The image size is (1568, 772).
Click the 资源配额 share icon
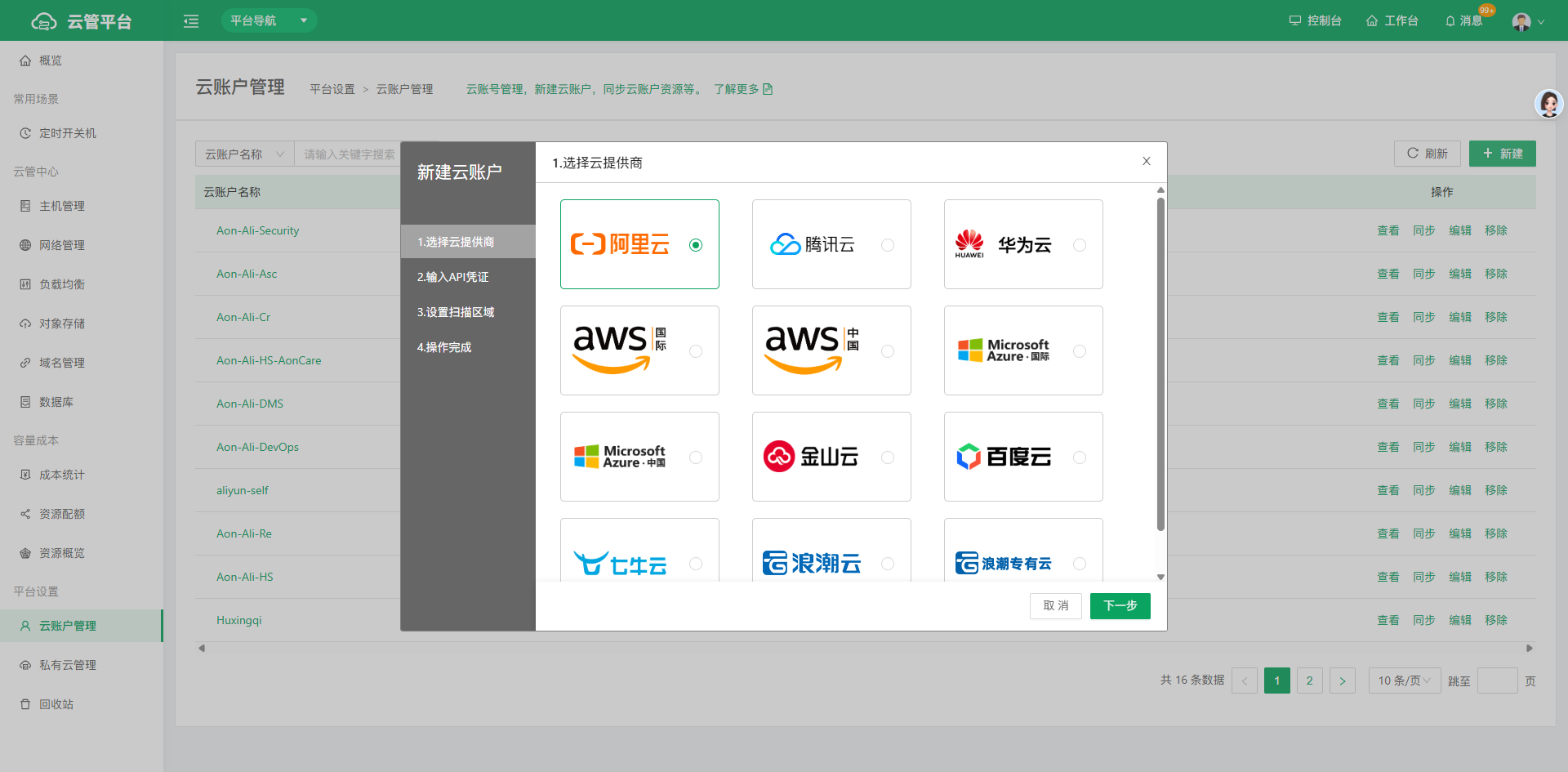pos(25,514)
